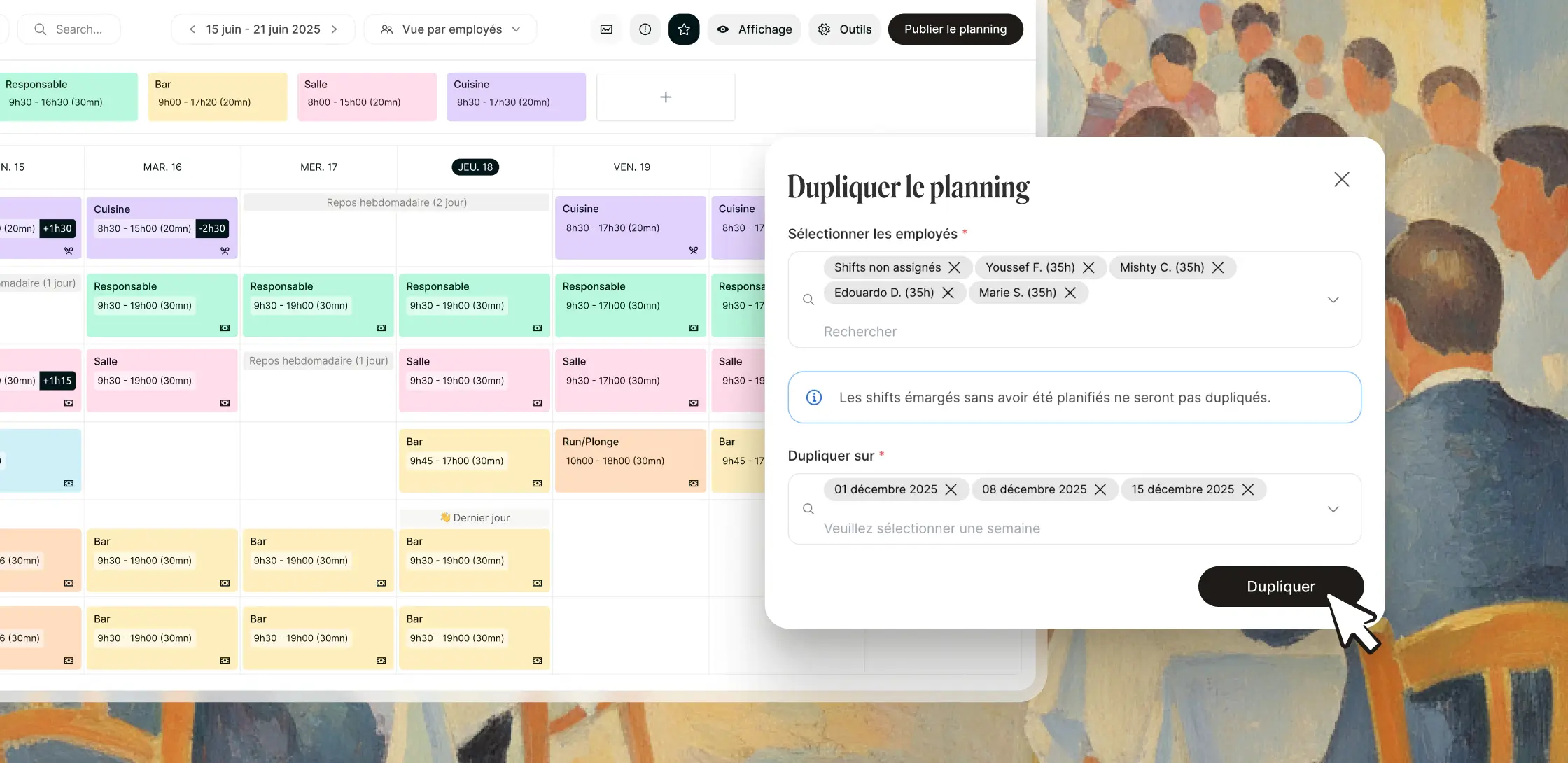Click the alert info circle icon
The image size is (1568, 763).
645,29
